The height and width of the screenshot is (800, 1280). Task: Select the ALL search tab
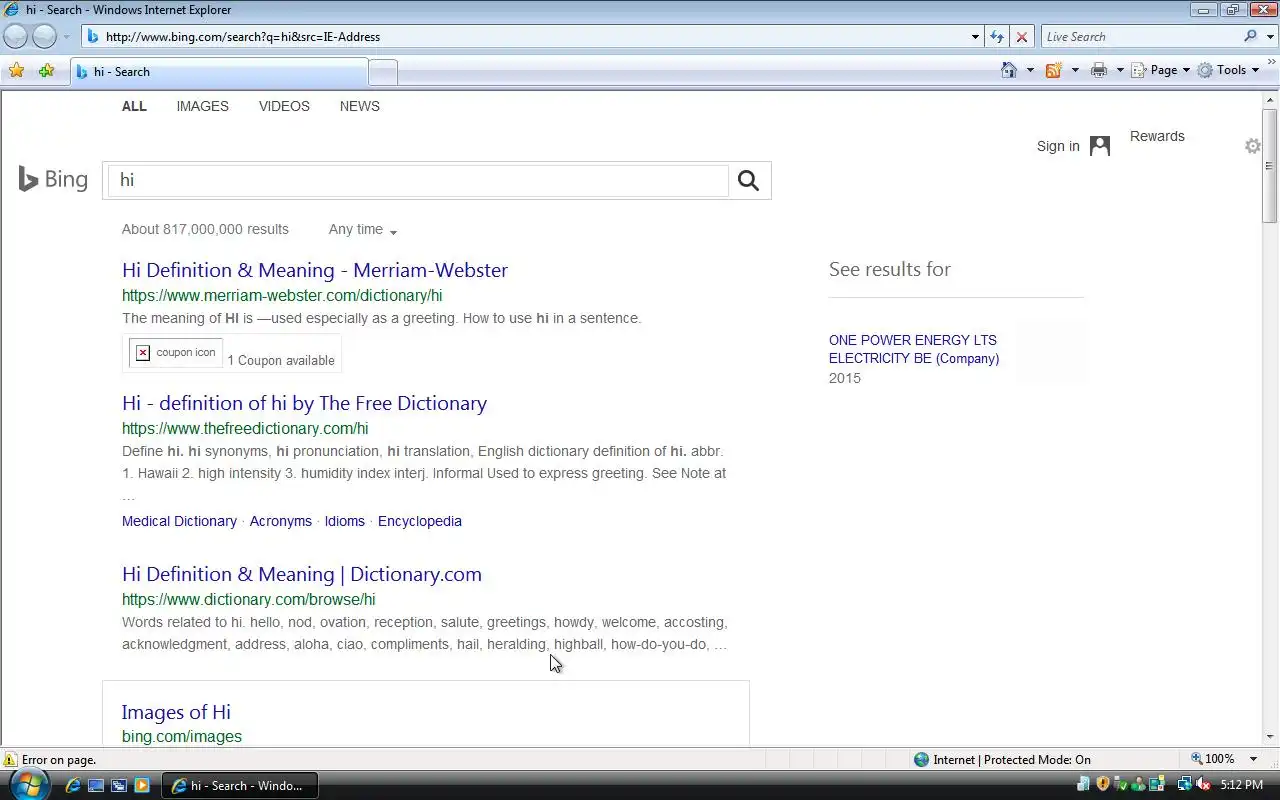click(x=134, y=106)
